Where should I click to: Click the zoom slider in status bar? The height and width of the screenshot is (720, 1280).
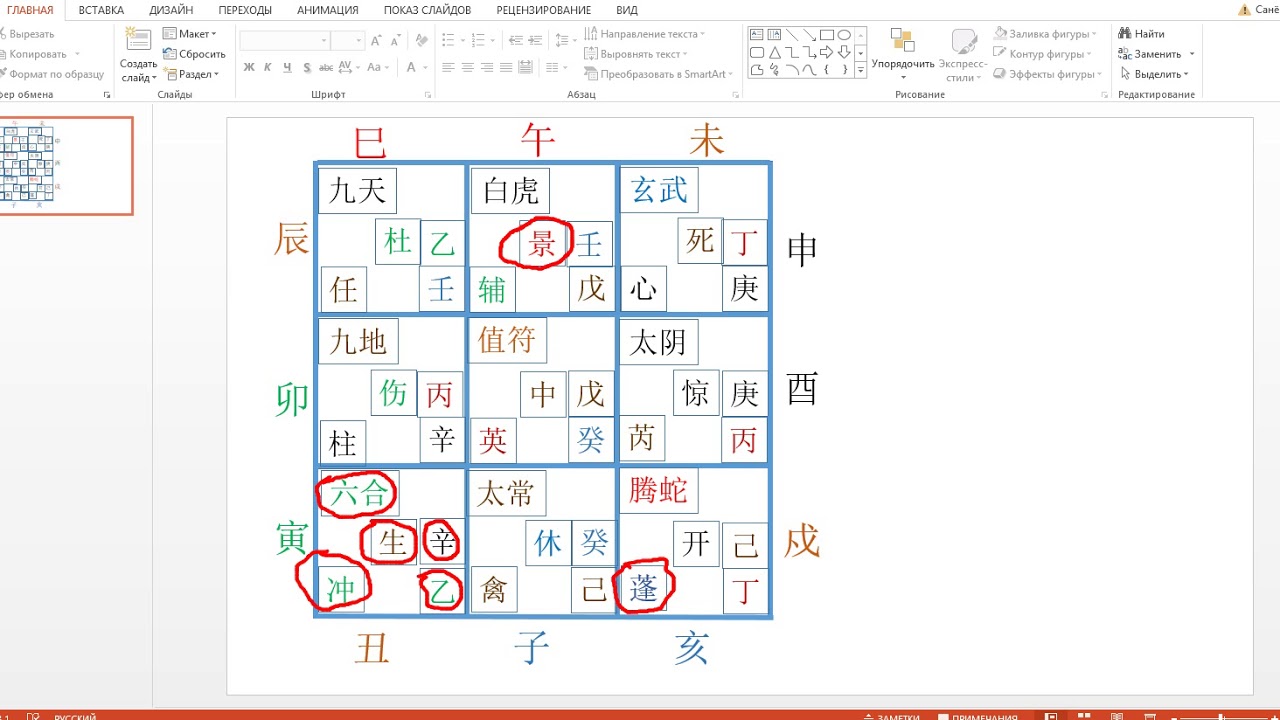(1220, 717)
